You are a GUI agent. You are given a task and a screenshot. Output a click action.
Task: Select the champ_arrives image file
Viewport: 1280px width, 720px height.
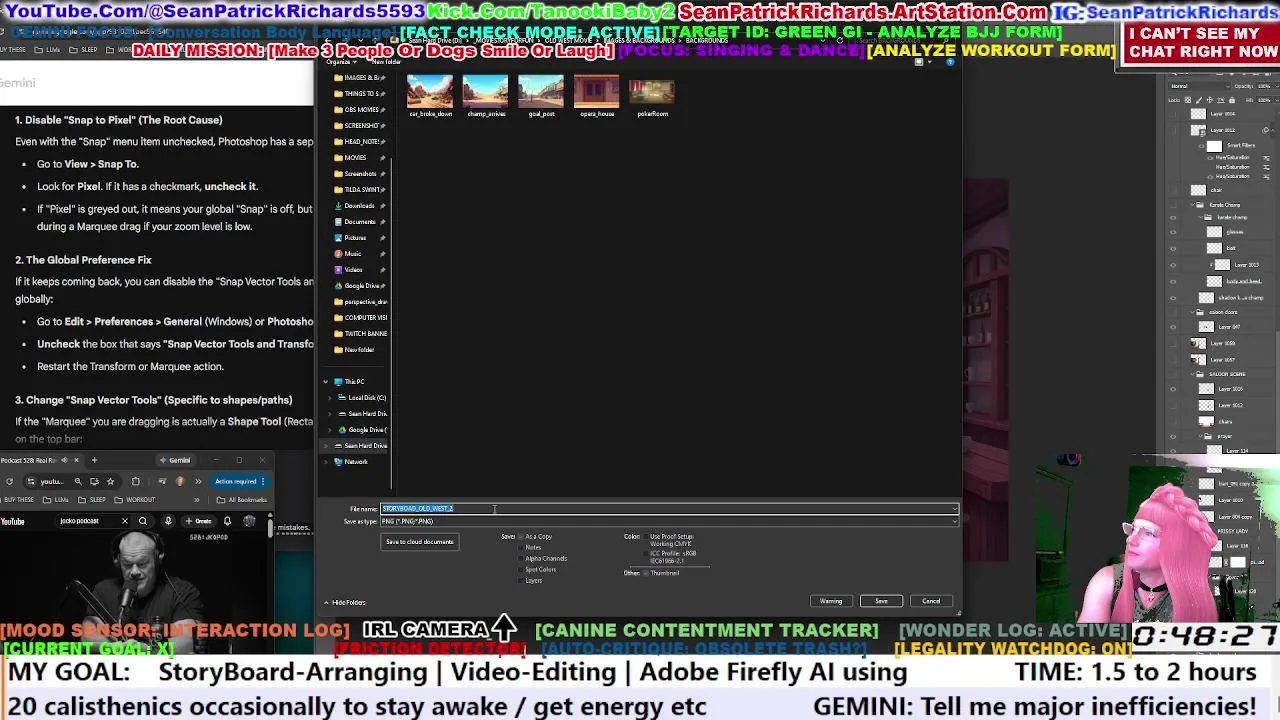(x=486, y=97)
